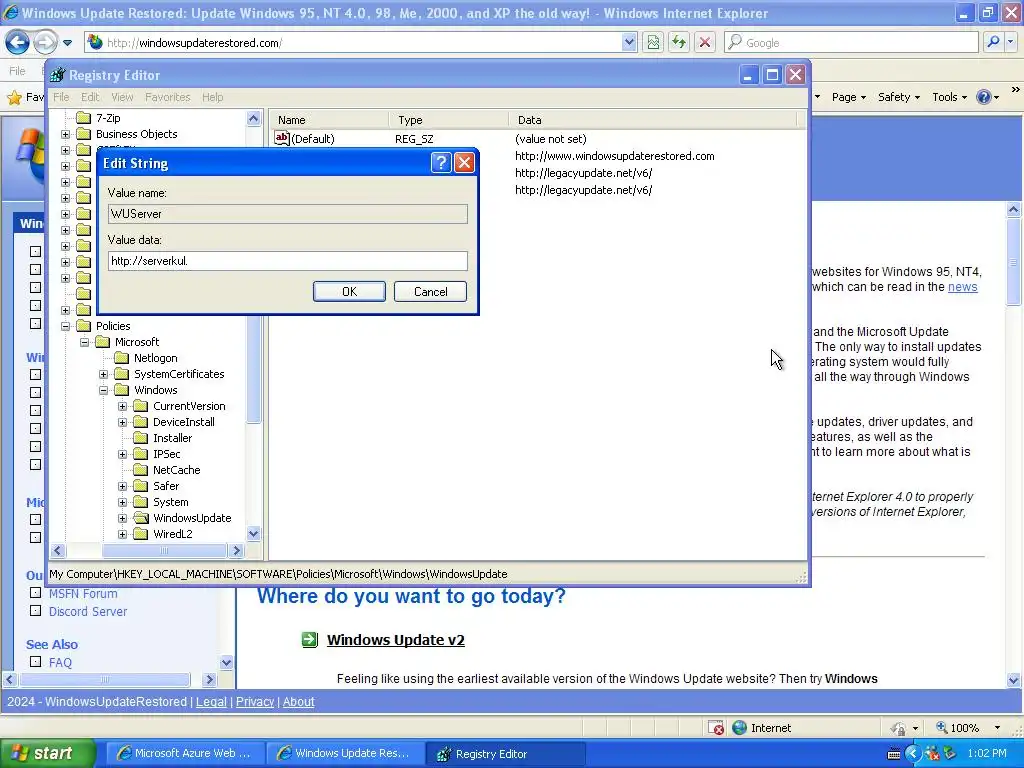
Task: Select the Installer folder icon
Action: [140, 438]
